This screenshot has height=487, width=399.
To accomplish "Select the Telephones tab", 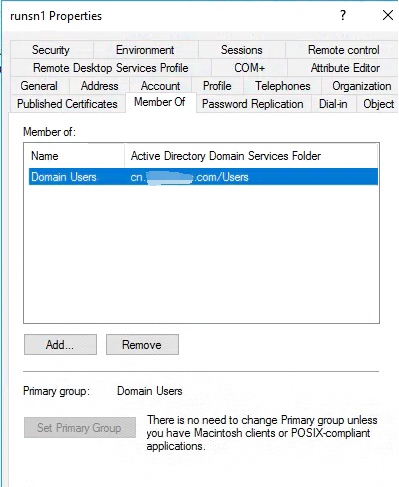I will point(283,86).
